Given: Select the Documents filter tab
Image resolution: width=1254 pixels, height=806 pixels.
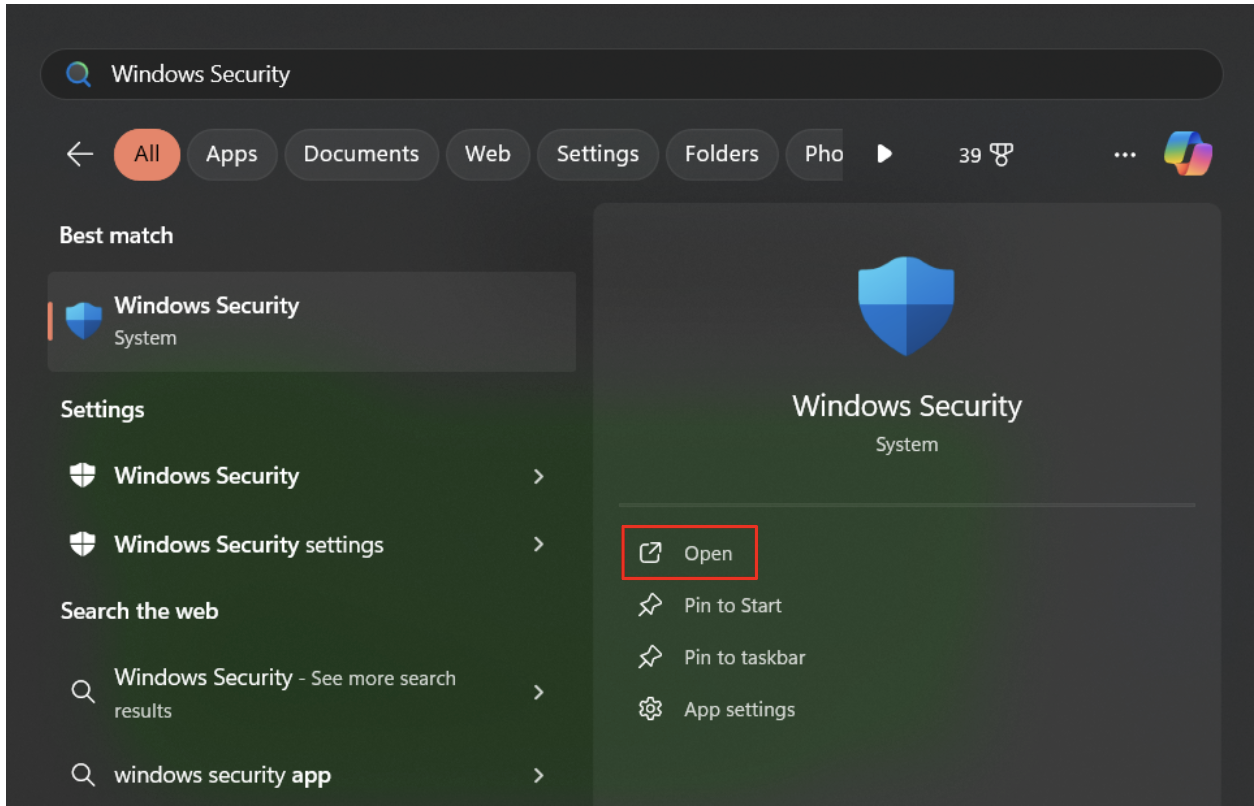Looking at the screenshot, I should (x=361, y=154).
